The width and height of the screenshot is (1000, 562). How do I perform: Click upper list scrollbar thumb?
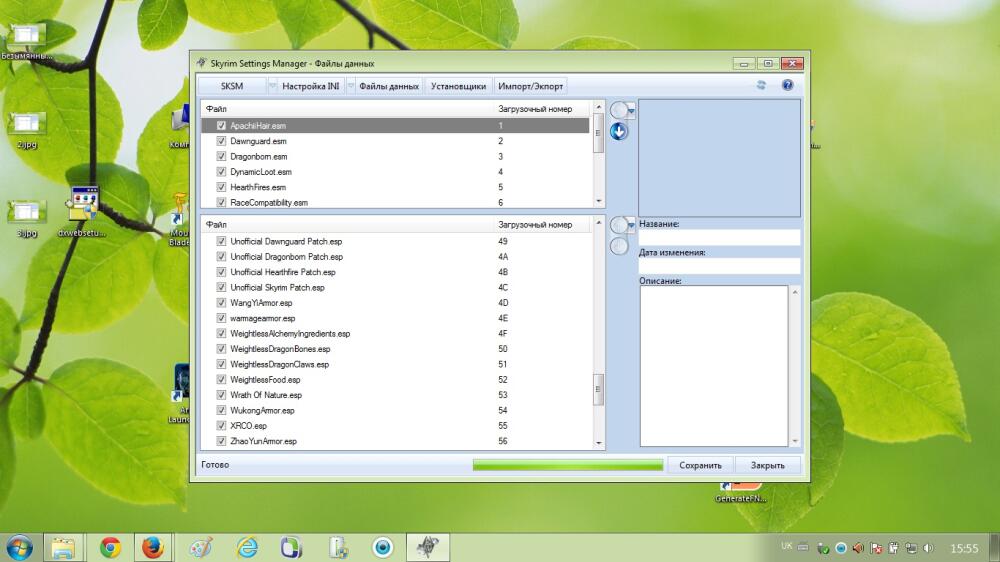click(598, 133)
